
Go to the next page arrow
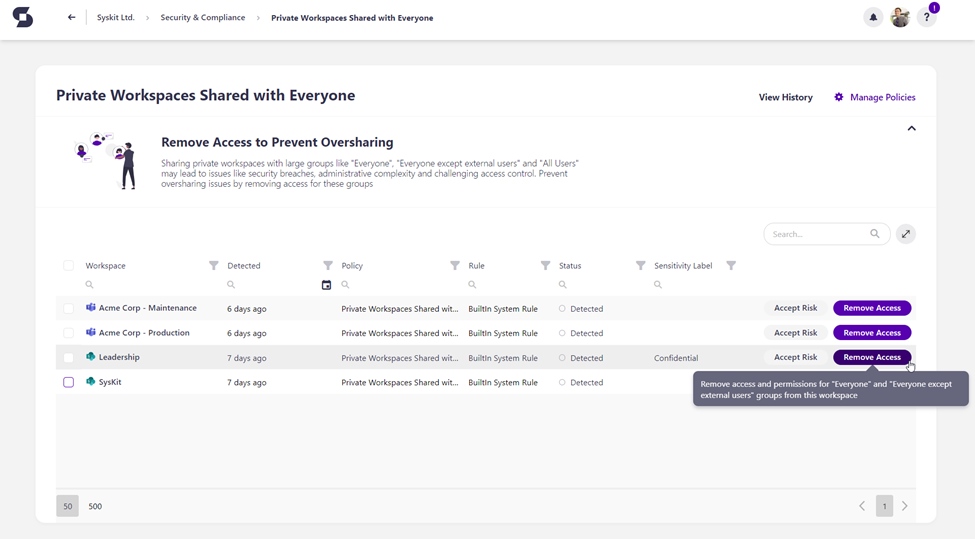[x=905, y=506]
